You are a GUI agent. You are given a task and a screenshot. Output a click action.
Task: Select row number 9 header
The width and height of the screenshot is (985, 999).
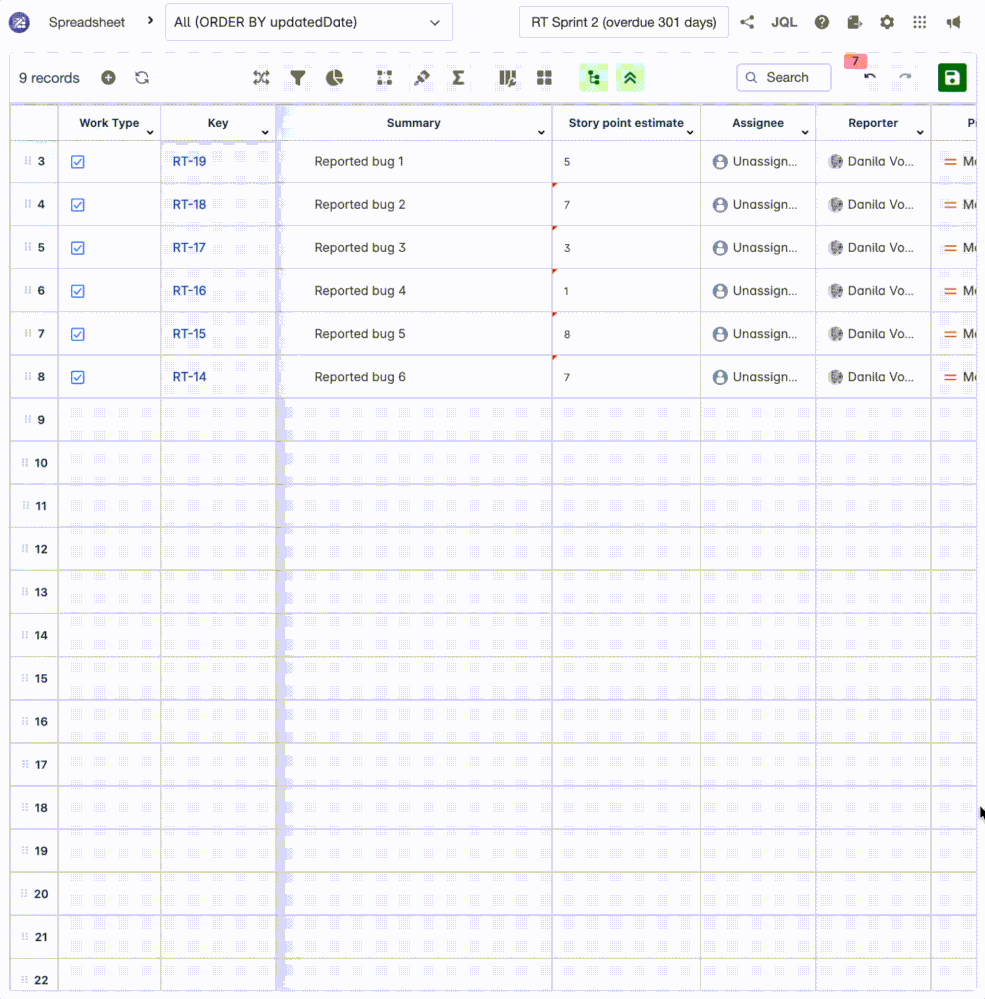point(34,420)
